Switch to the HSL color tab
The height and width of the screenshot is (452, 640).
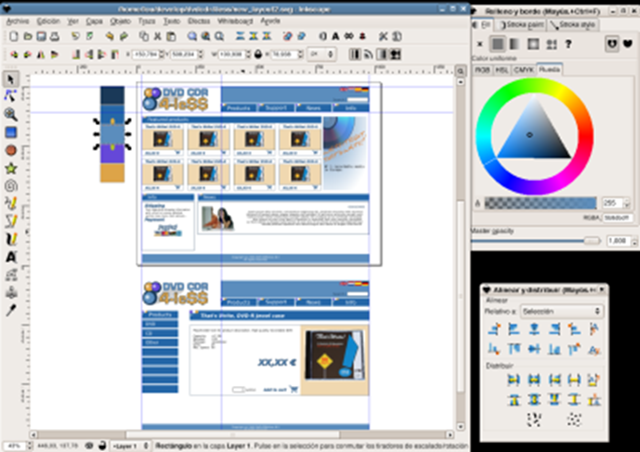(502, 70)
